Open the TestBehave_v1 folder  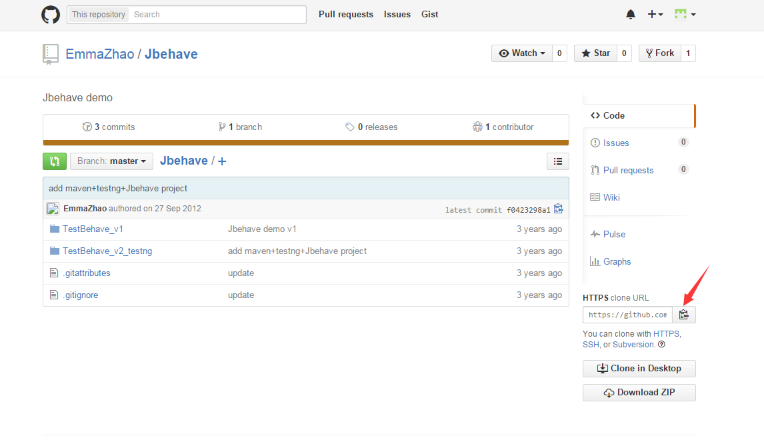[92, 229]
